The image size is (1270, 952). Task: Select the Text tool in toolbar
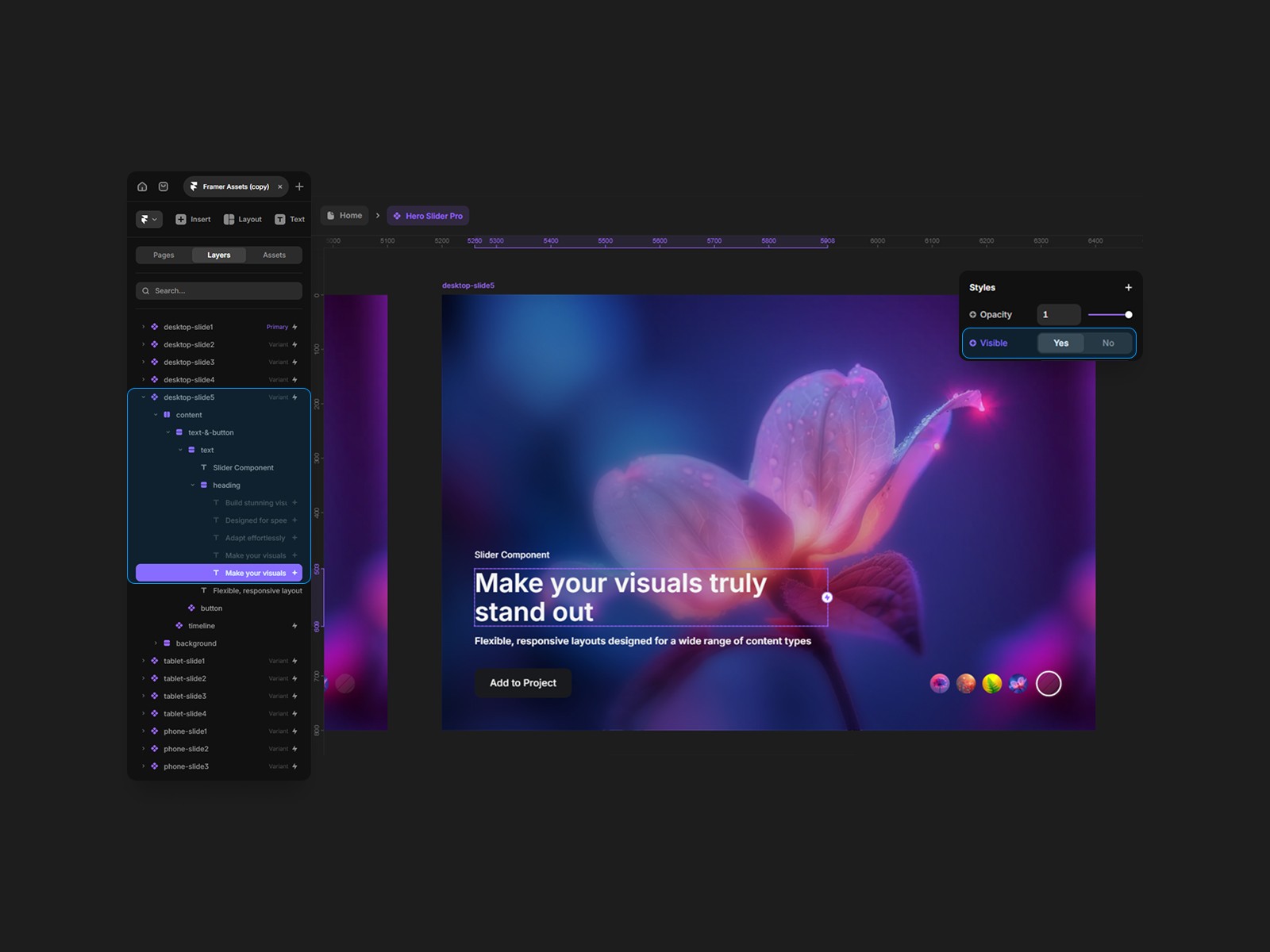tap(290, 219)
